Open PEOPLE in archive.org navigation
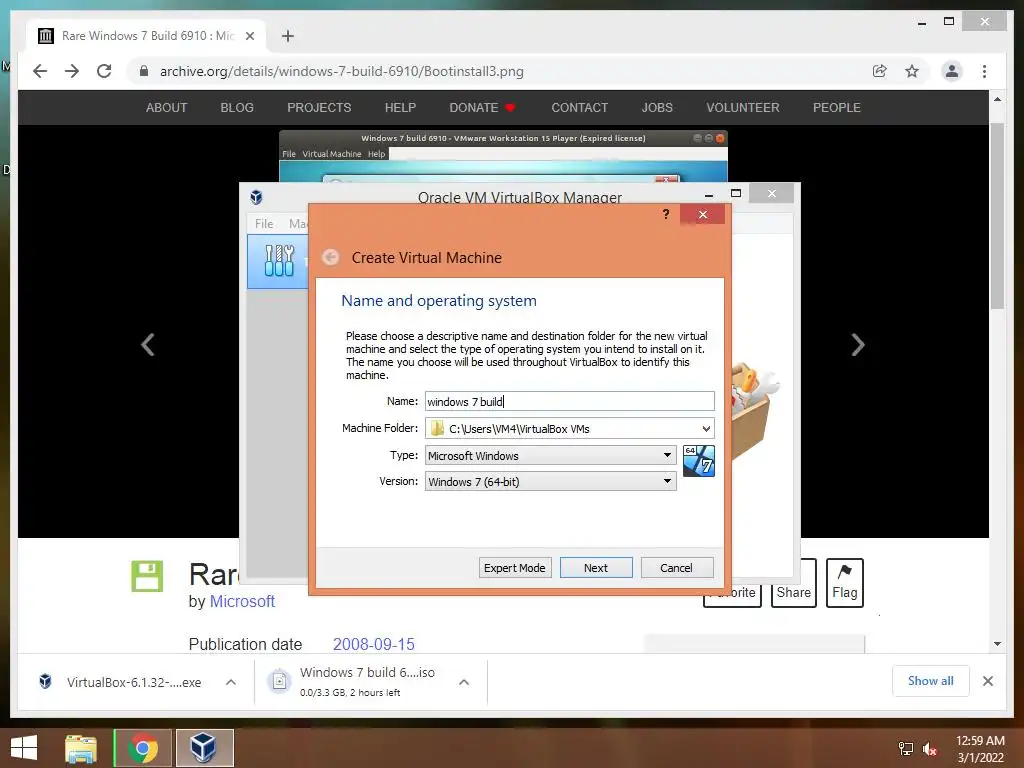Image resolution: width=1024 pixels, height=768 pixels. (837, 108)
